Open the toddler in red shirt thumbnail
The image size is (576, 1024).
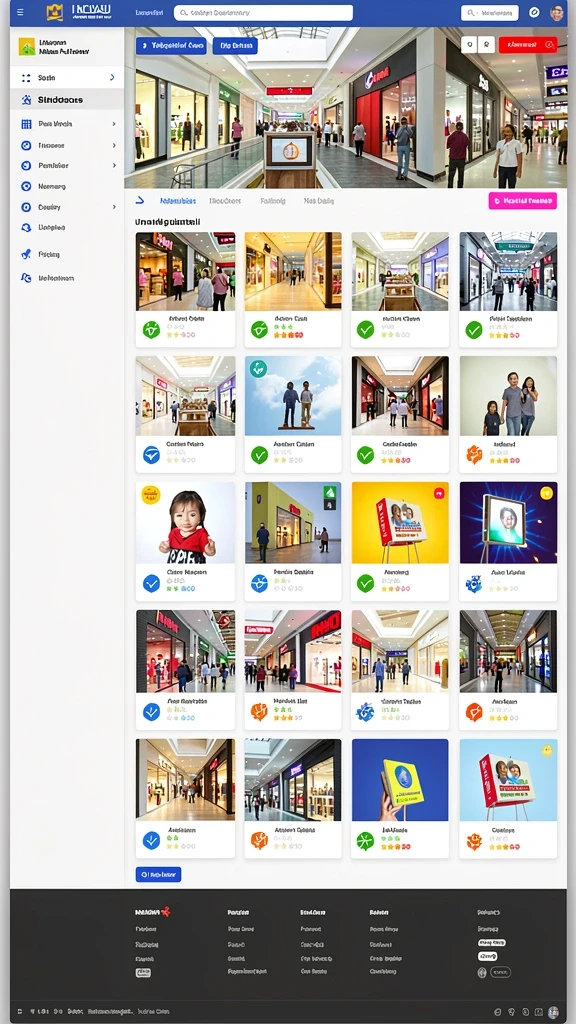185,522
